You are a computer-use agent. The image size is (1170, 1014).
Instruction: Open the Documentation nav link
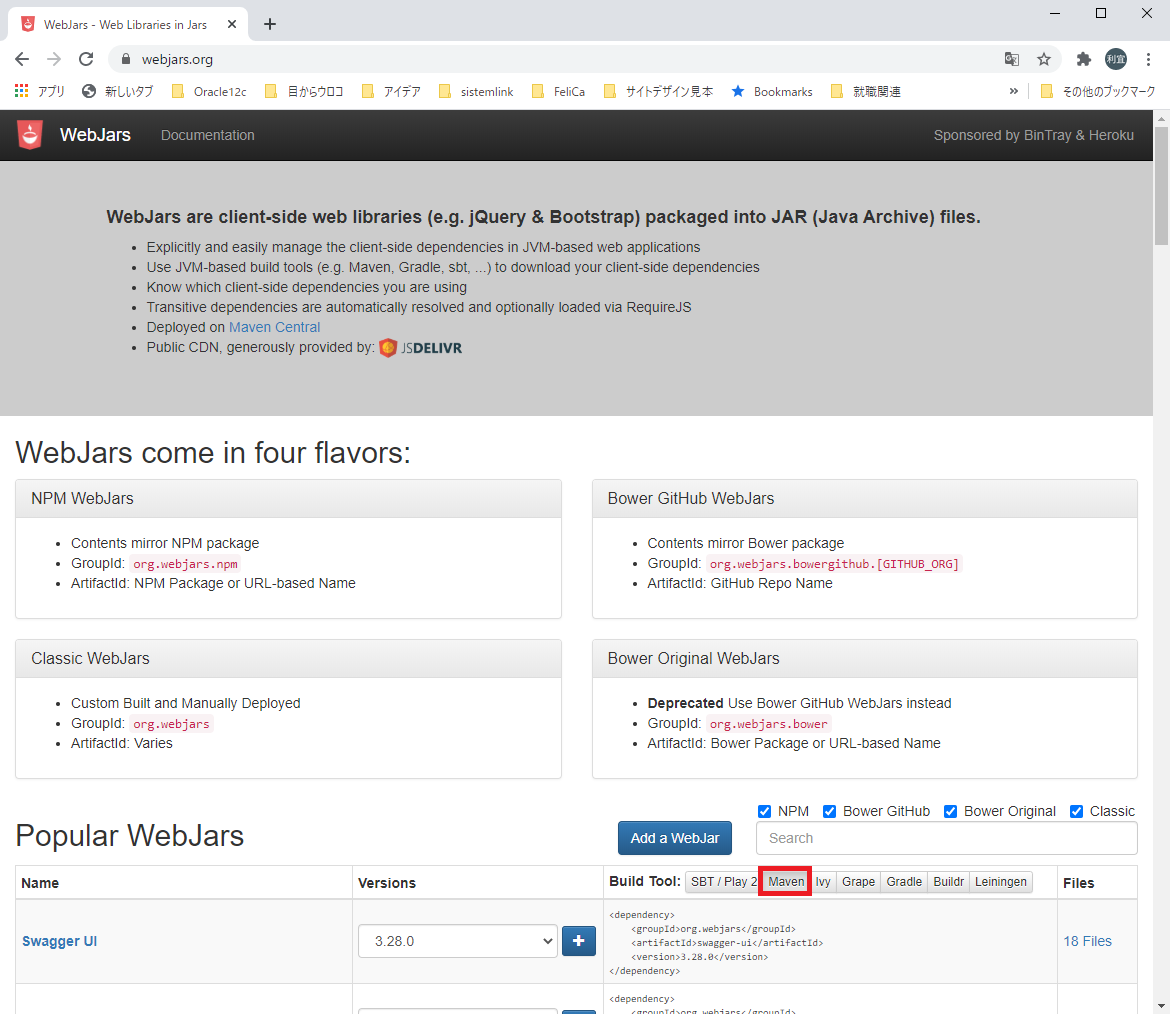pos(207,135)
